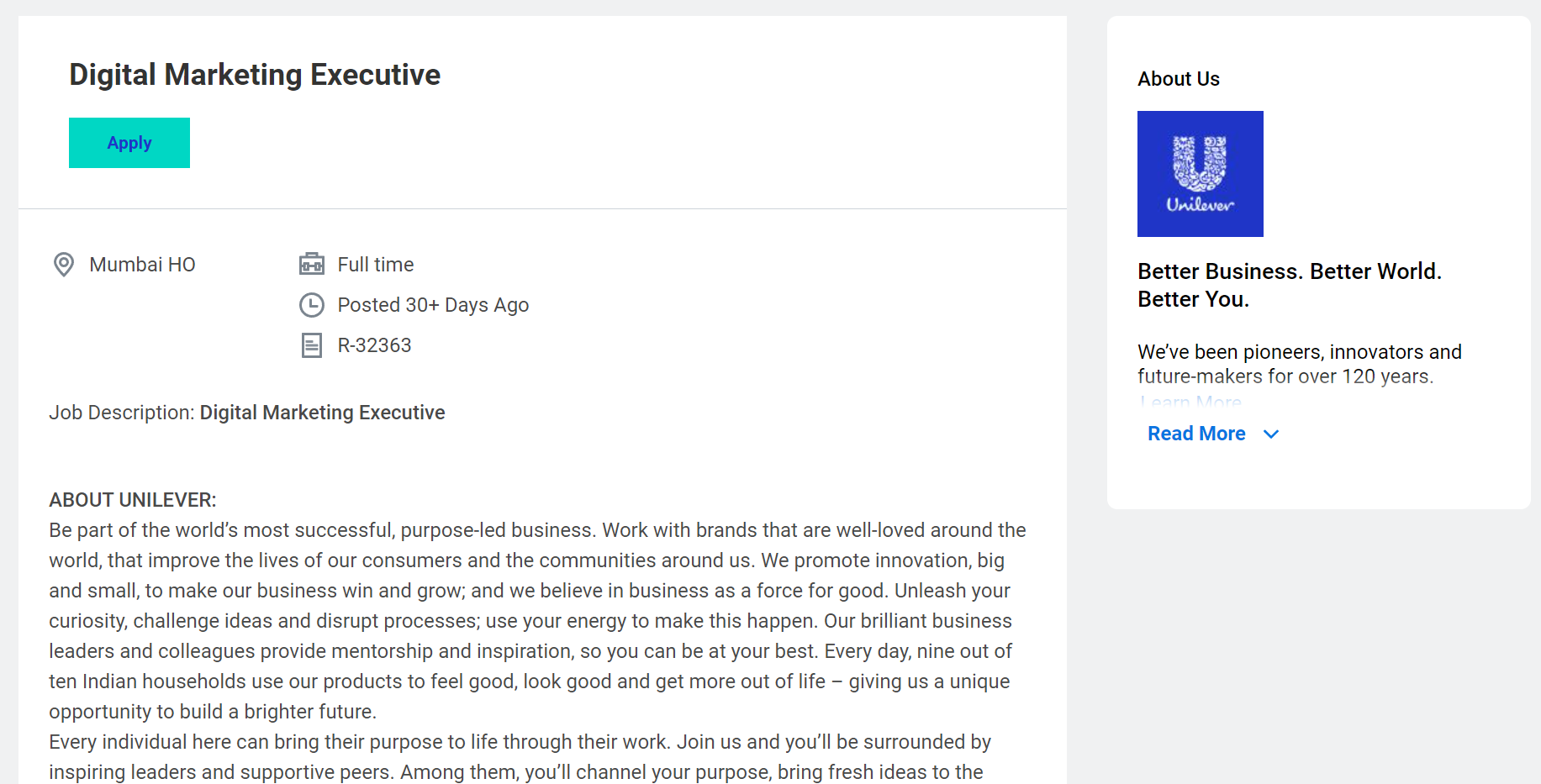Click the location pin icon

coord(64,265)
